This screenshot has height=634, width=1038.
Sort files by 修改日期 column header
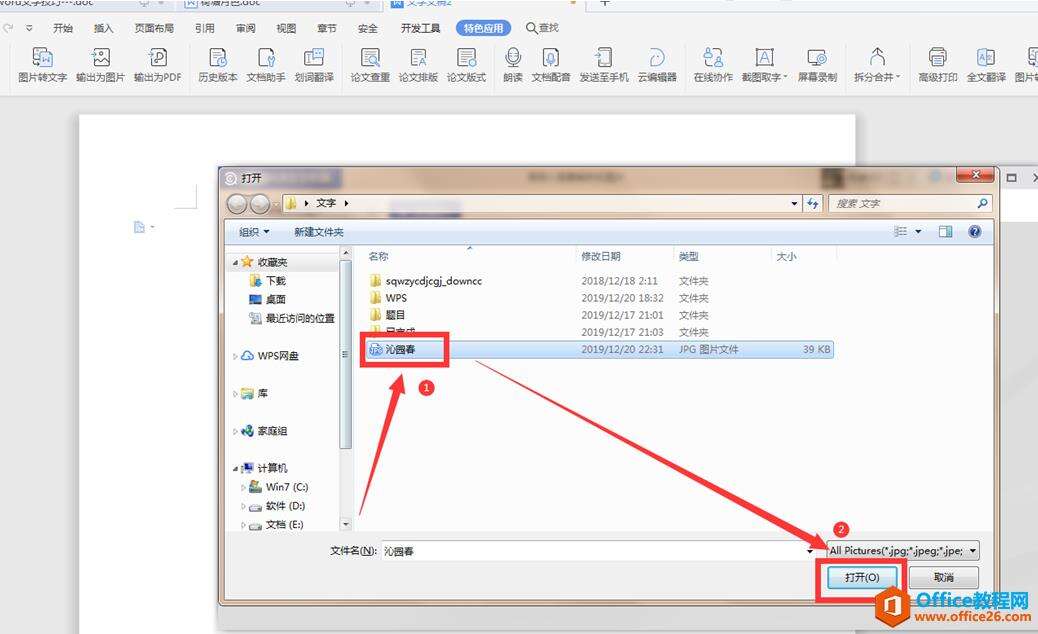[601, 256]
